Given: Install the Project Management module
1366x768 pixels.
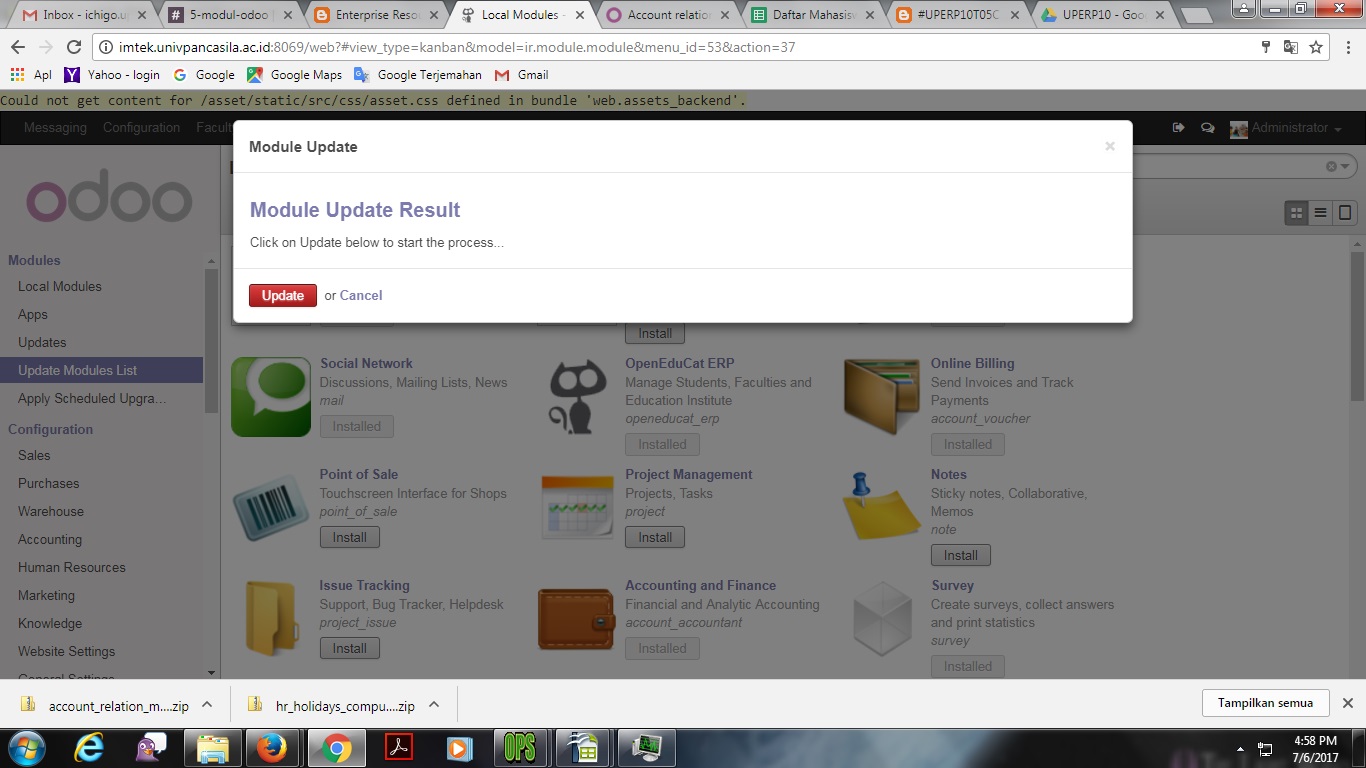Looking at the screenshot, I should (x=655, y=537).
